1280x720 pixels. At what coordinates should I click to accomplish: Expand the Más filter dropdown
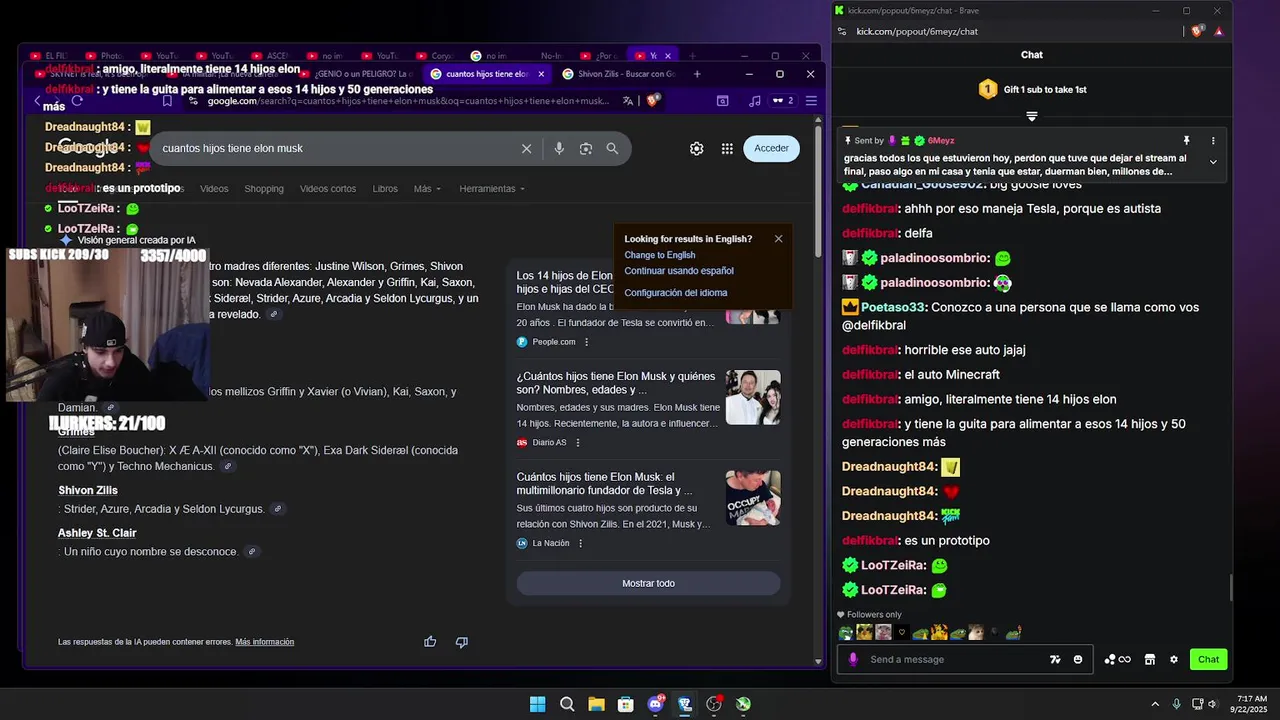click(426, 188)
